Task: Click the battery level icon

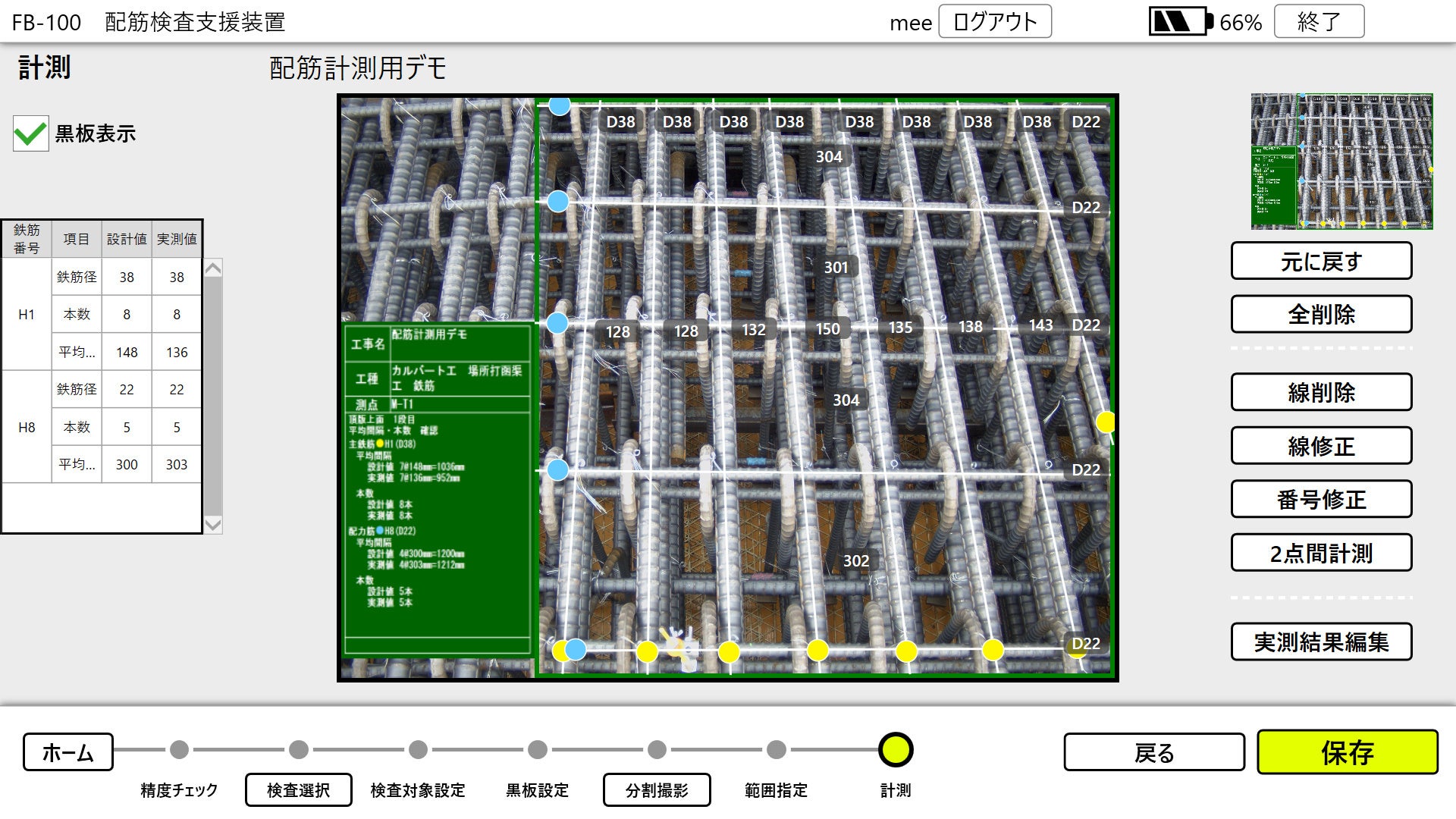Action: coord(1180,22)
